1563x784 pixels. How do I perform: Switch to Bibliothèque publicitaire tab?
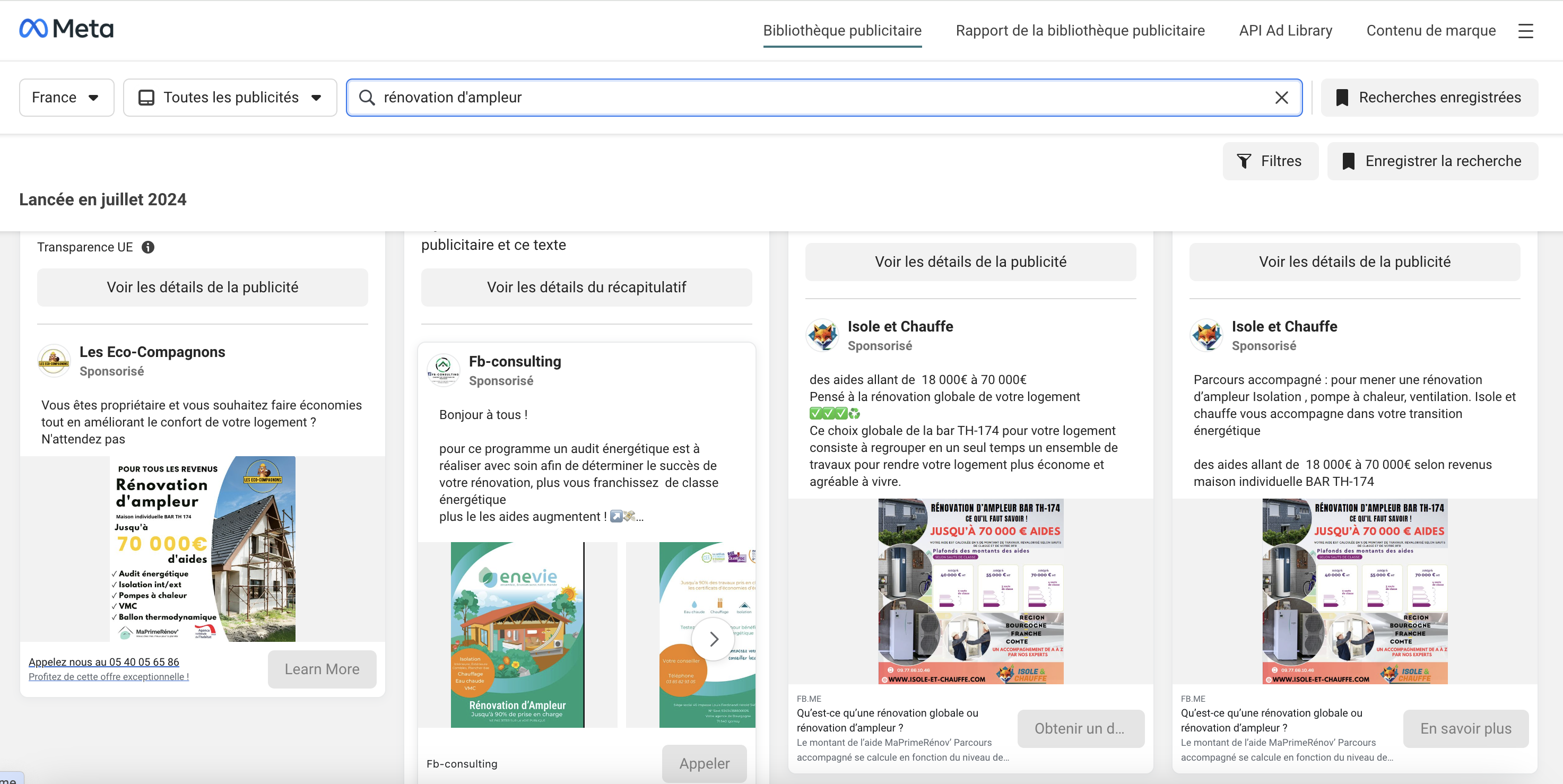842,31
